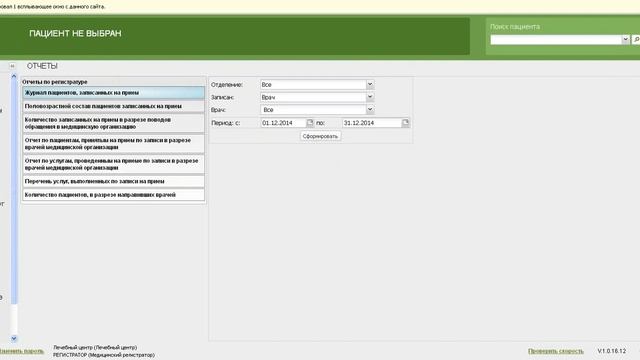The width and height of the screenshot is (640, 360).
Task: Expand the Отделение dropdown
Action: (370, 84)
